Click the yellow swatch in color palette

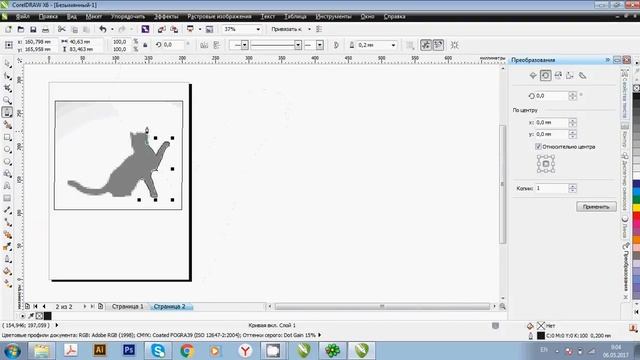coord(636,208)
